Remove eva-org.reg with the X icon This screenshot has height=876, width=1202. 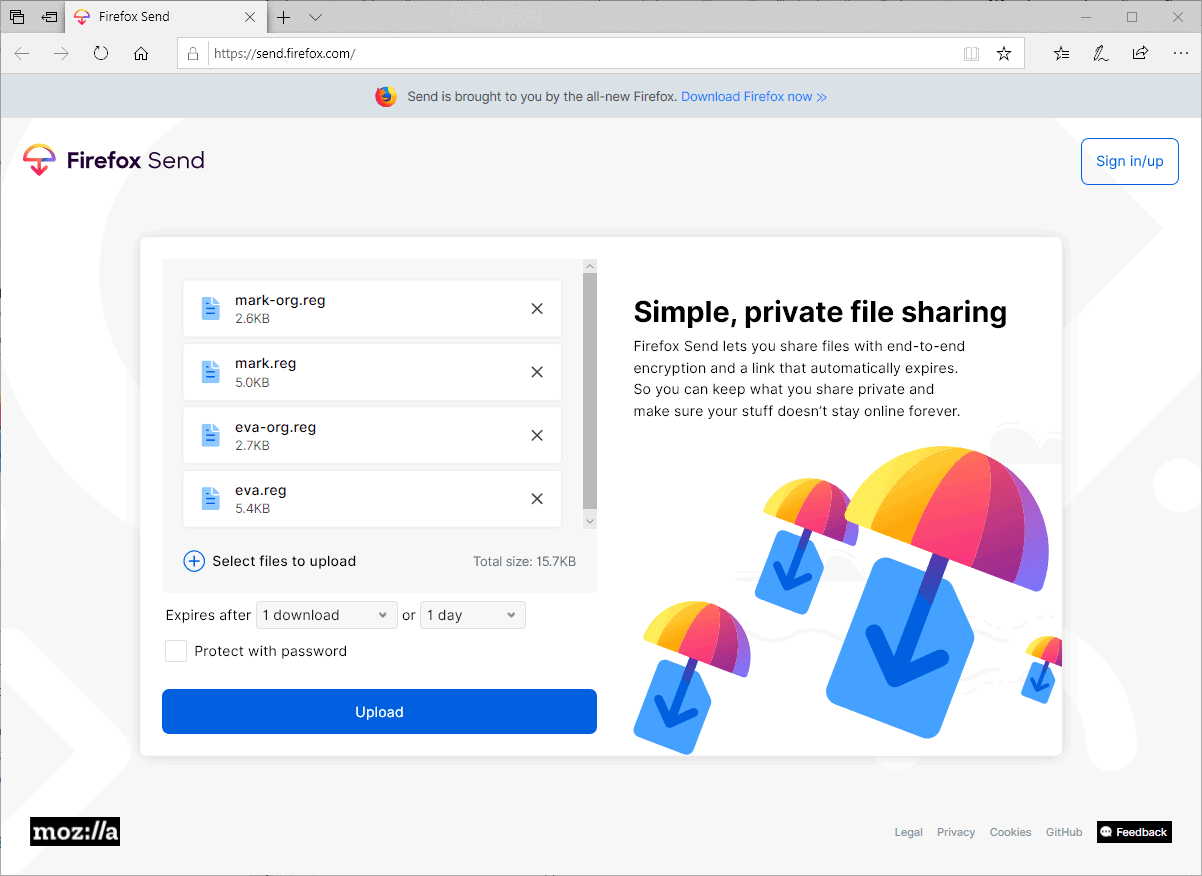pyautogui.click(x=537, y=435)
